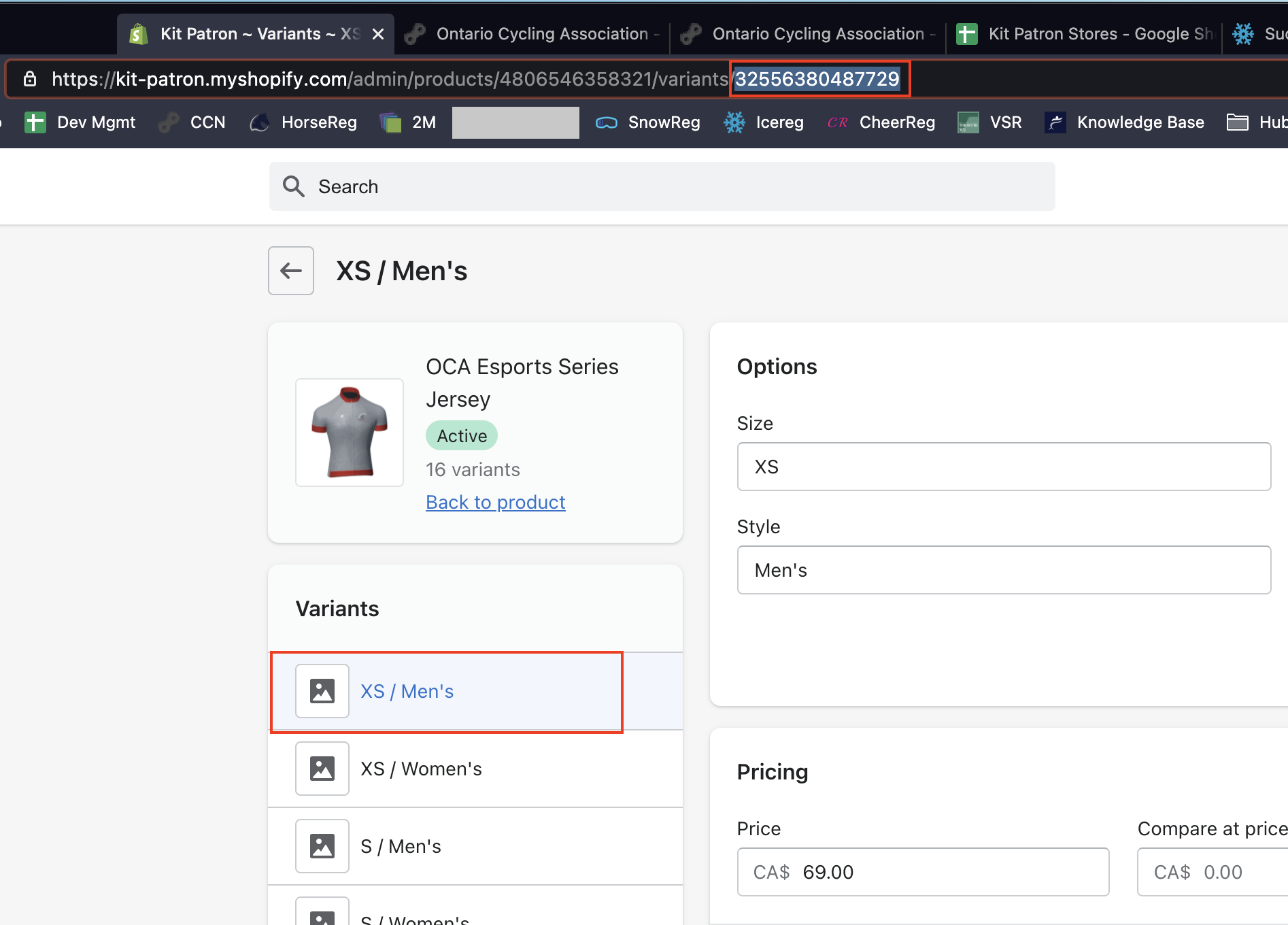Open the HorseReg bookmark
The height and width of the screenshot is (925, 1288).
pos(303,122)
